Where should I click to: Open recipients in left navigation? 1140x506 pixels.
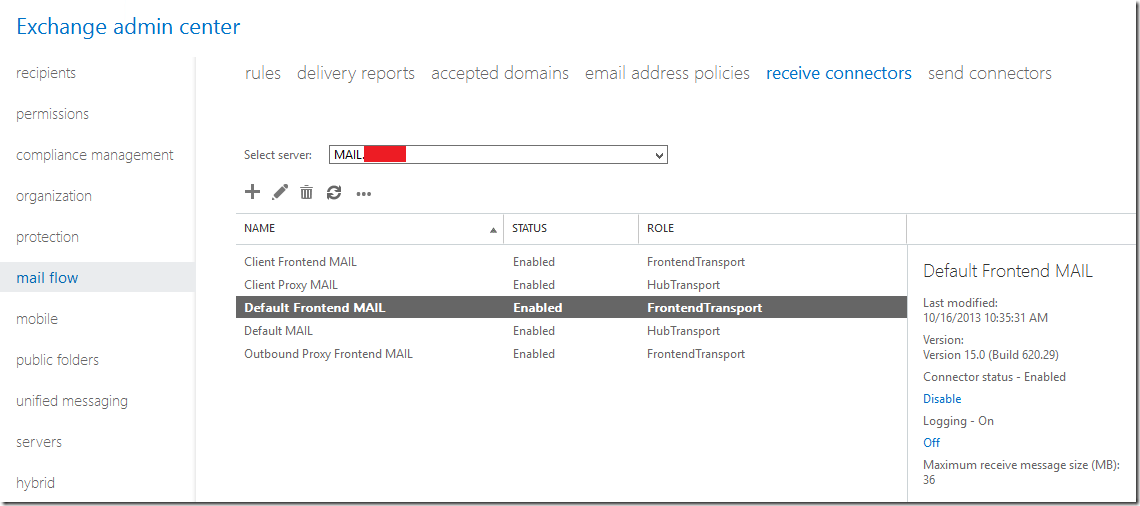click(46, 73)
